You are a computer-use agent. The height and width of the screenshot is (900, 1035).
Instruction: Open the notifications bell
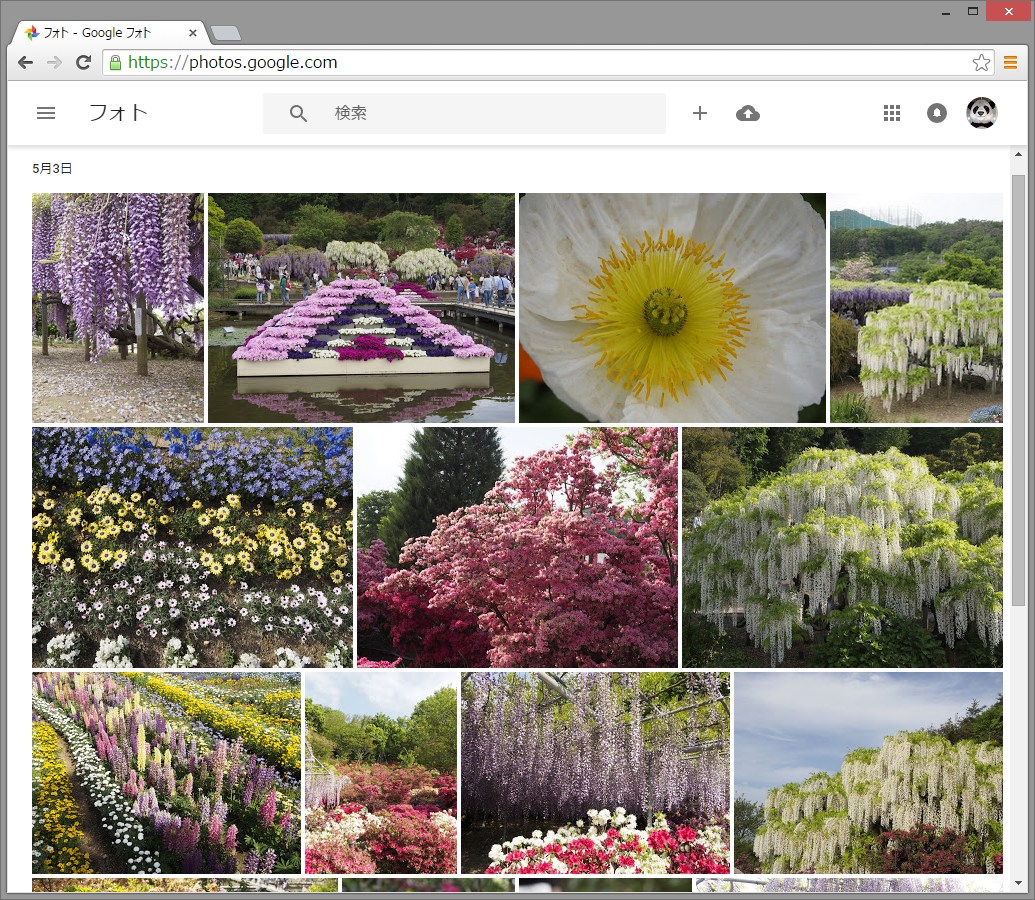click(x=937, y=113)
